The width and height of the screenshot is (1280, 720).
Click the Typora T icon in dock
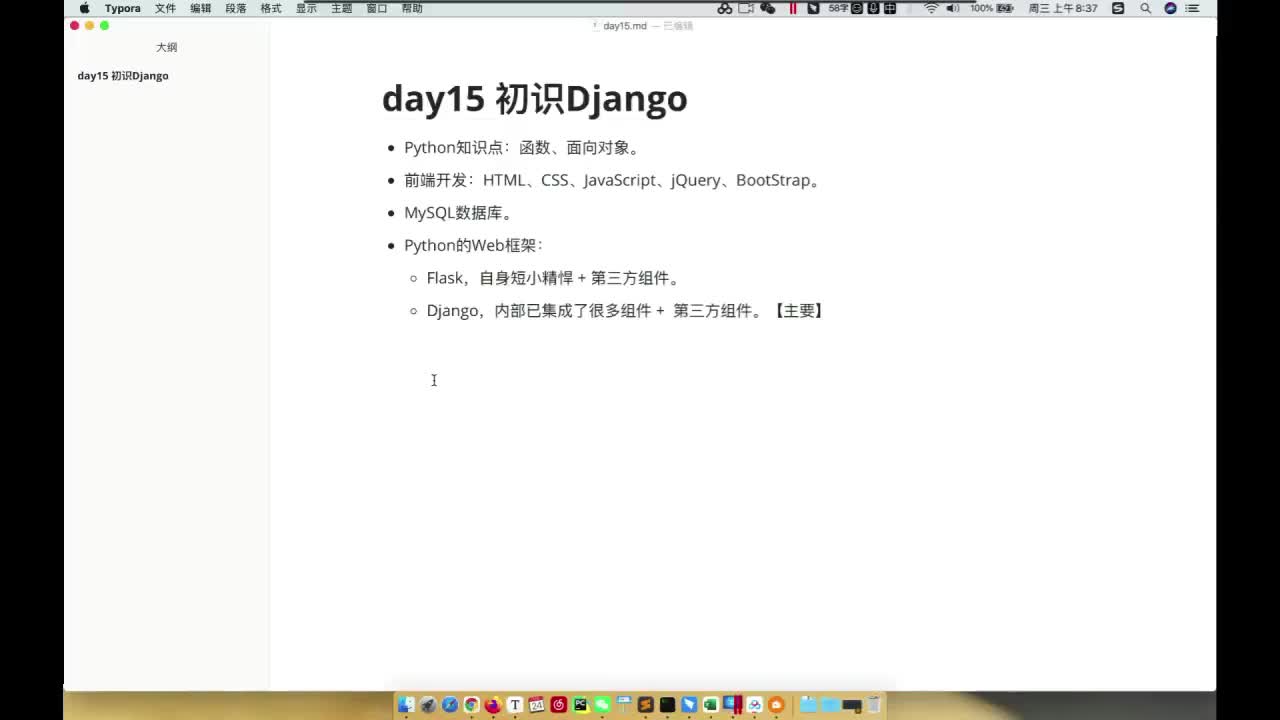point(515,705)
